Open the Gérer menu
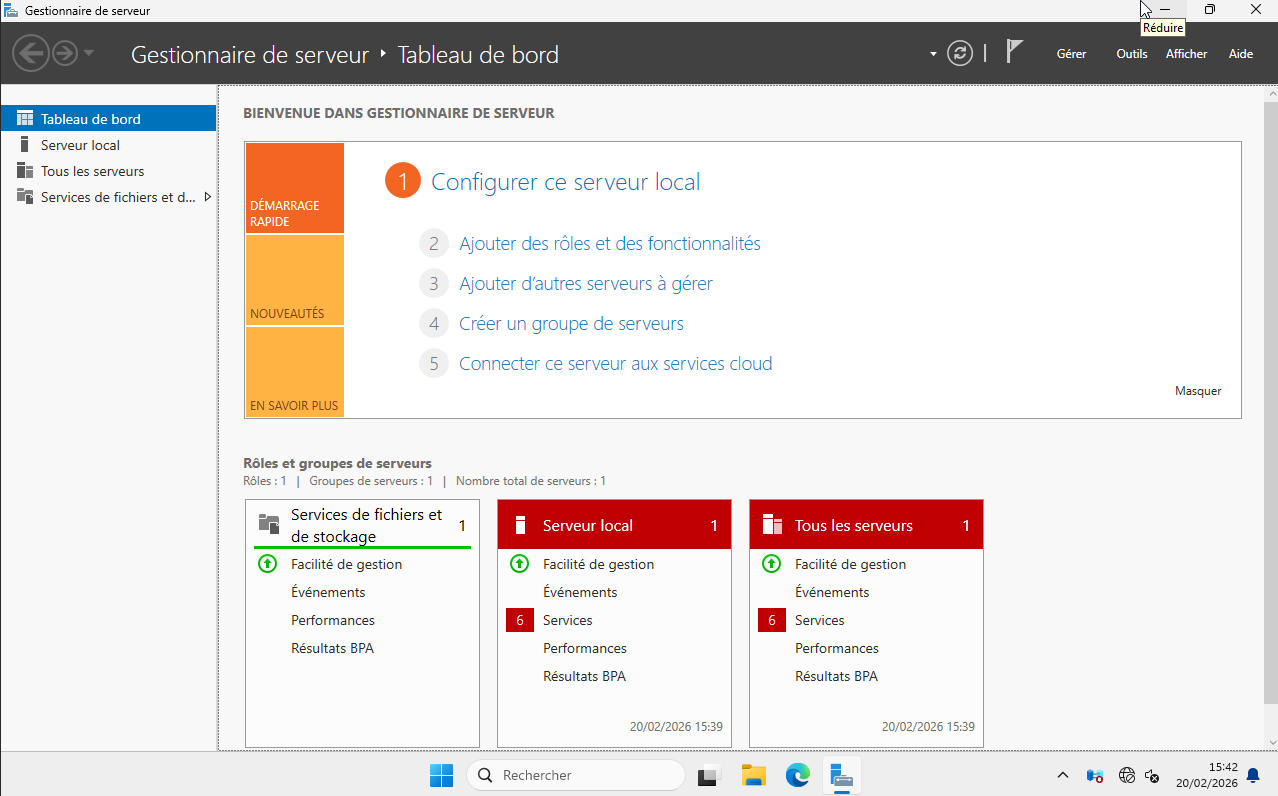 coord(1071,54)
